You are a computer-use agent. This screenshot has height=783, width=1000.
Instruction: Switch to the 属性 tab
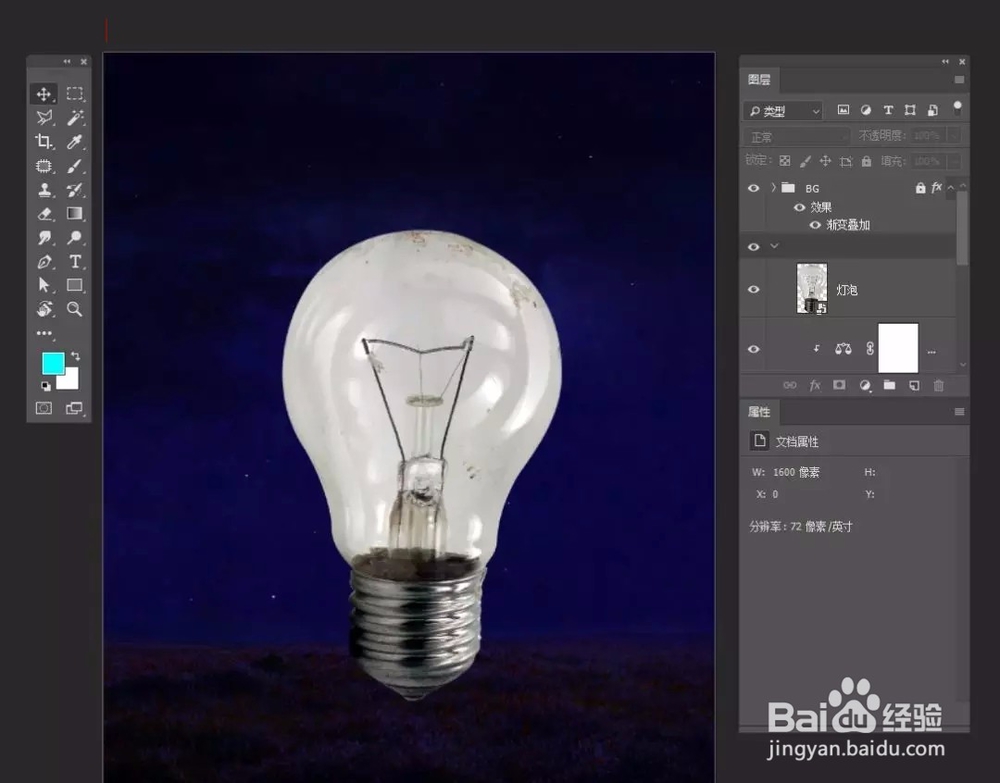tap(759, 412)
